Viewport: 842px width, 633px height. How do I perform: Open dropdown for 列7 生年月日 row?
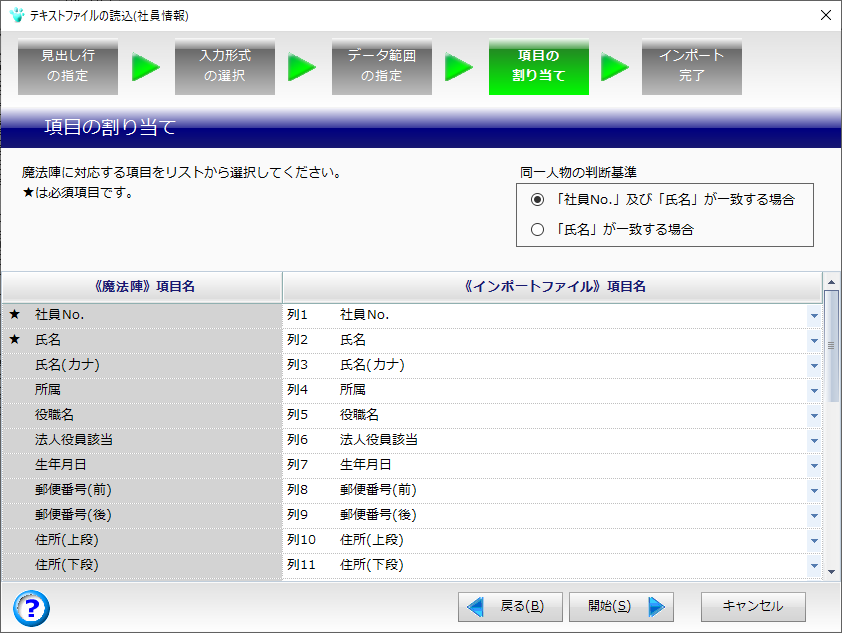[814, 465]
